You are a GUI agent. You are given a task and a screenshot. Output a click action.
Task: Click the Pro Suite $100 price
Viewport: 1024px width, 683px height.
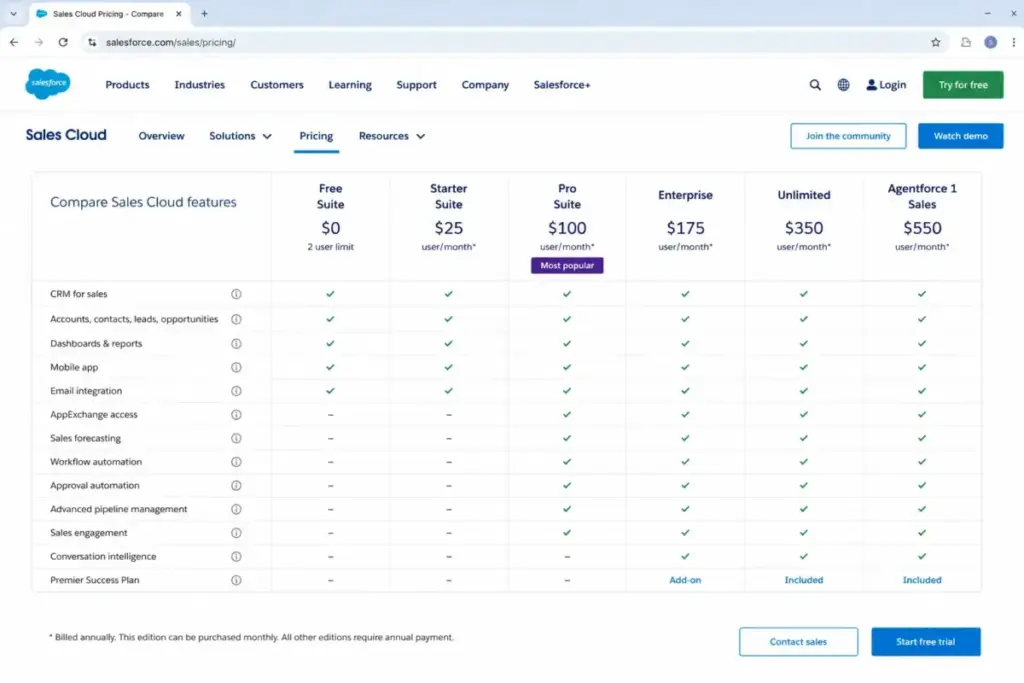(x=567, y=228)
